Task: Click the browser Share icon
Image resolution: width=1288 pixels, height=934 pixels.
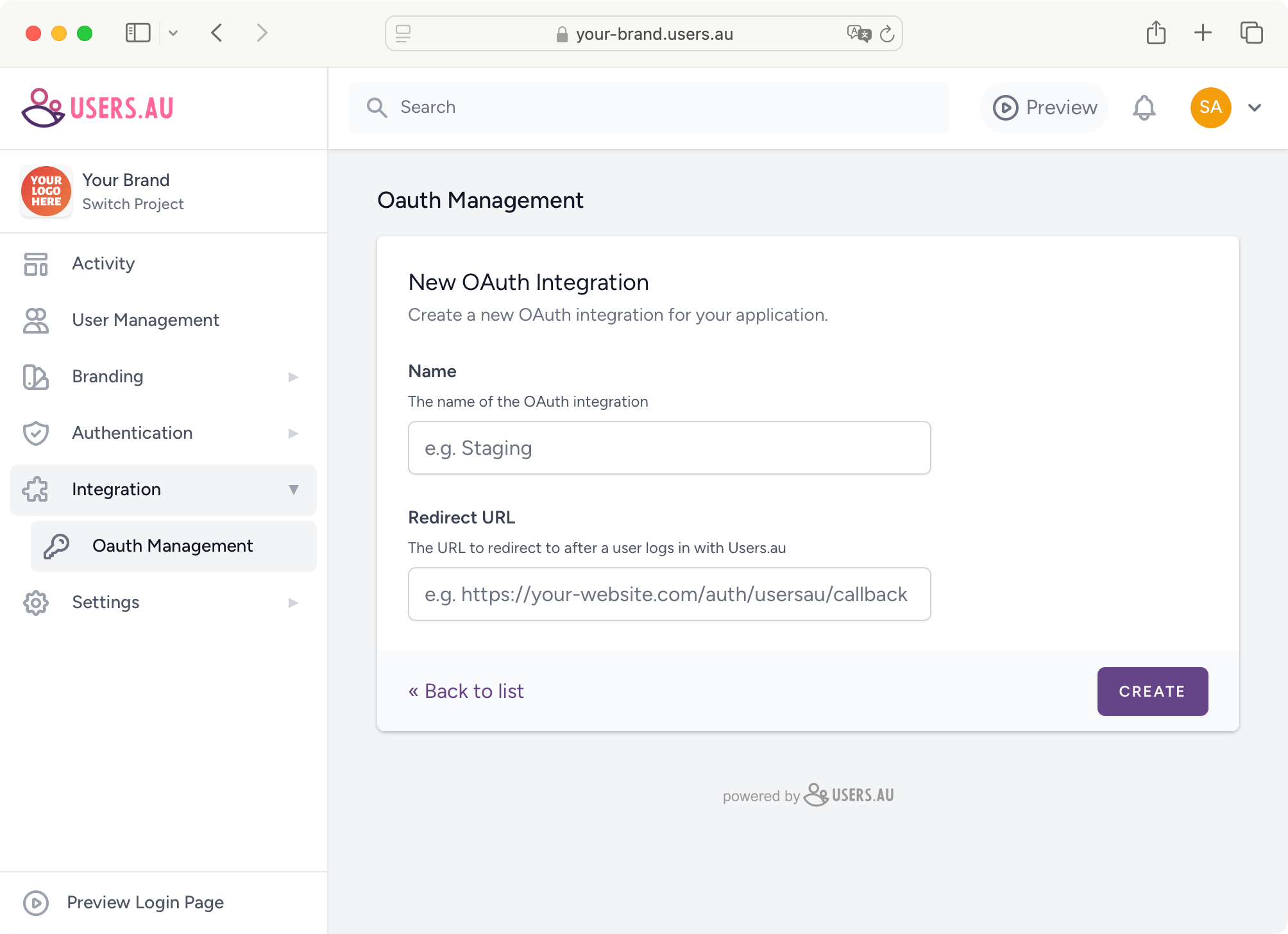Action: point(1156,33)
